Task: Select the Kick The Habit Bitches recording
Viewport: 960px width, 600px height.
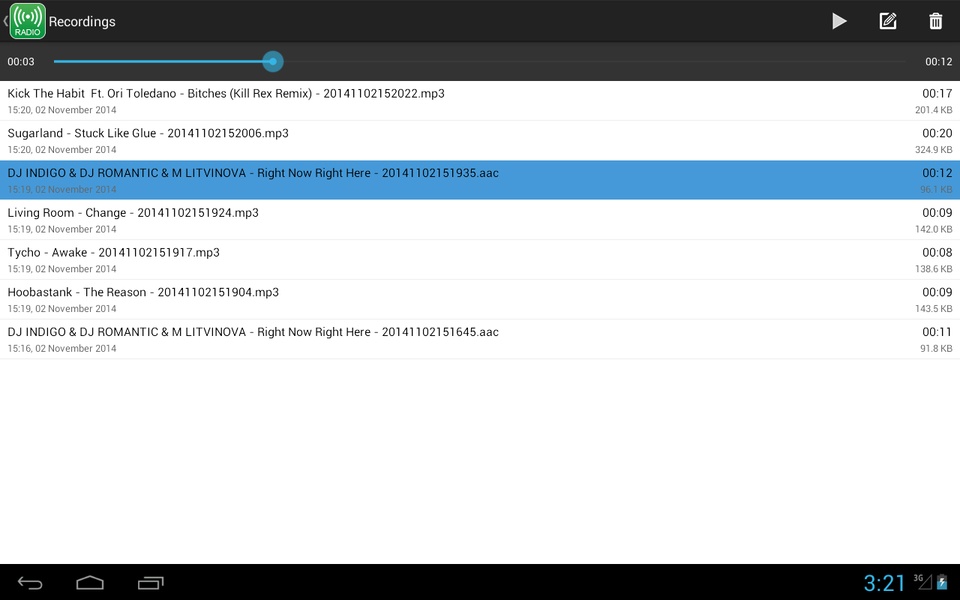Action: pos(480,101)
